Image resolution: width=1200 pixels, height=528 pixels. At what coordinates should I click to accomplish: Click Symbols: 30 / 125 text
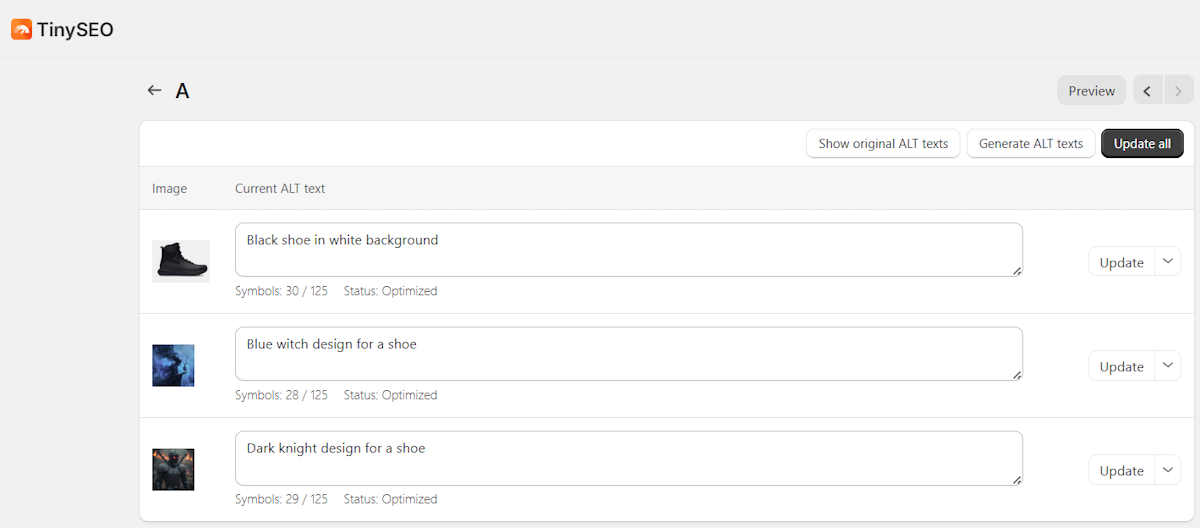pyautogui.click(x=281, y=291)
